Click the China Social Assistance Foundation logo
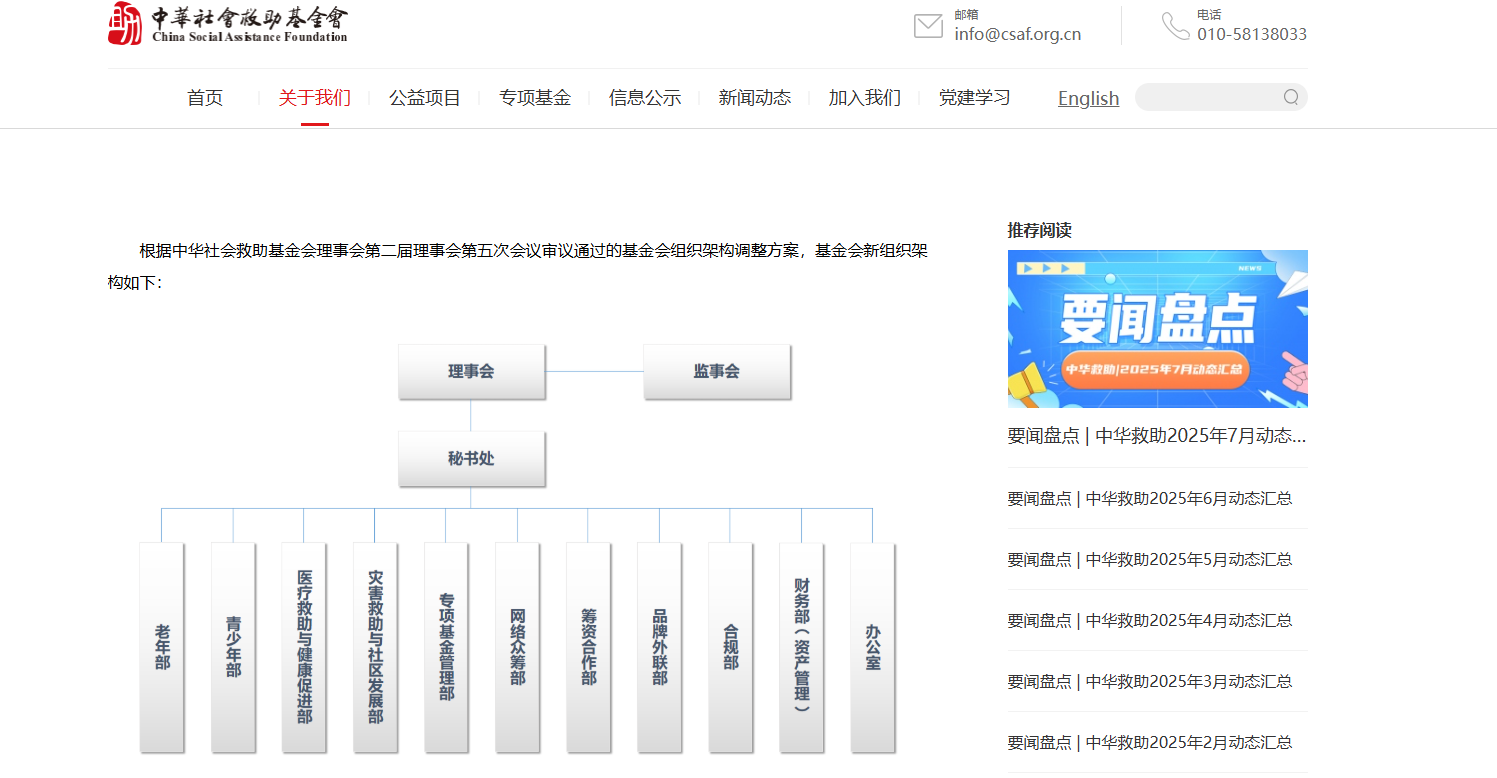The height and width of the screenshot is (778, 1497). pos(228,24)
